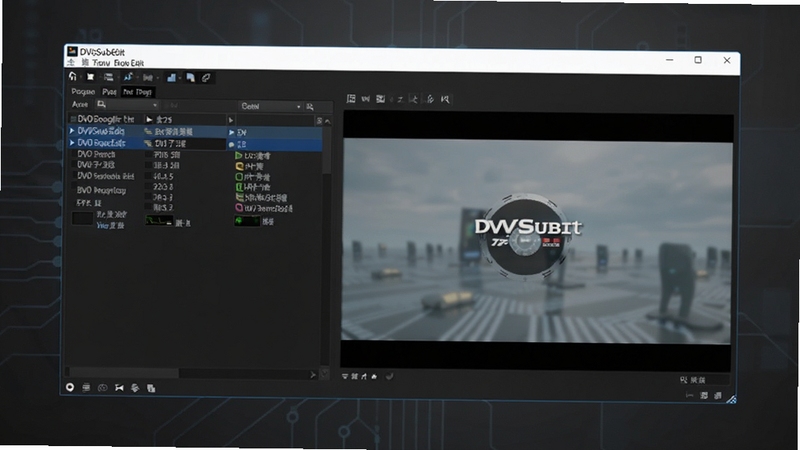This screenshot has height=450, width=800.
Task: Click the first icon in the menu bar
Action: coord(71,62)
